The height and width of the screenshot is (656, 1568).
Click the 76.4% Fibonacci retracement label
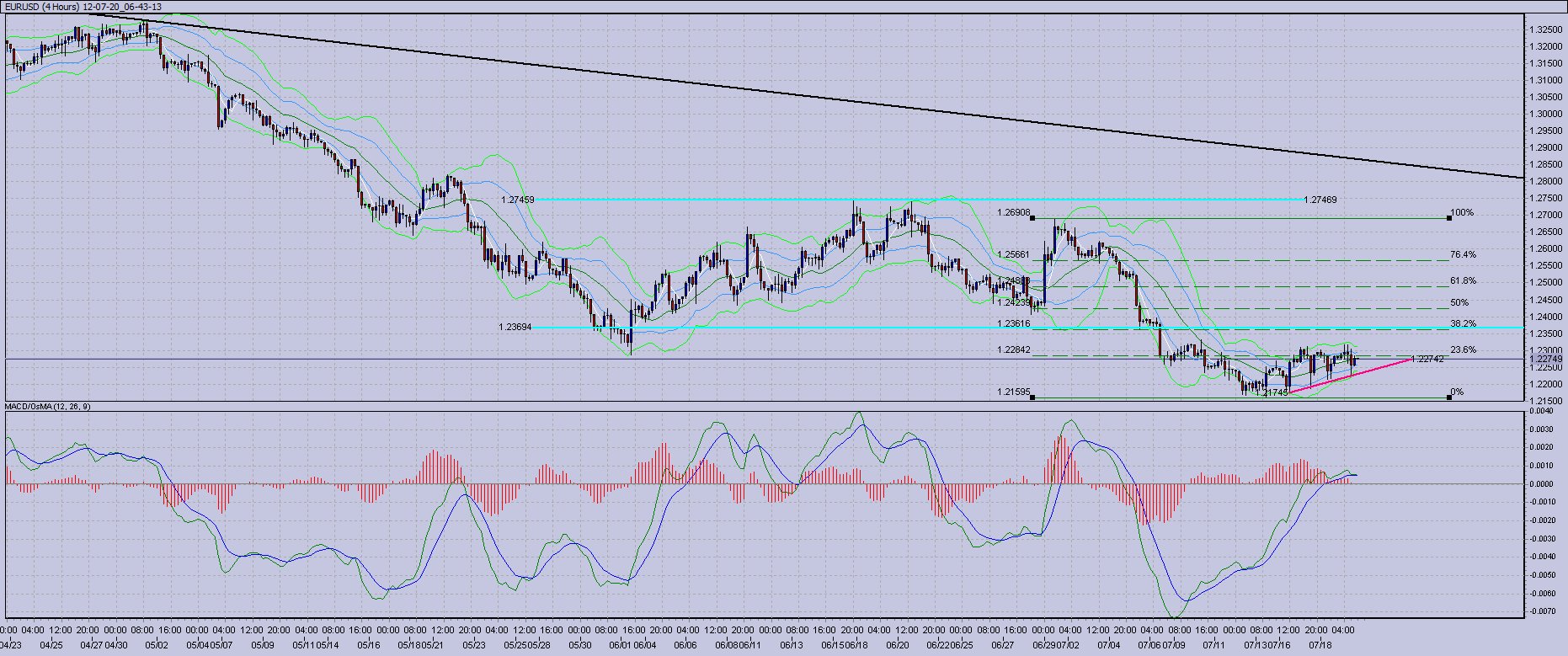tap(1463, 254)
